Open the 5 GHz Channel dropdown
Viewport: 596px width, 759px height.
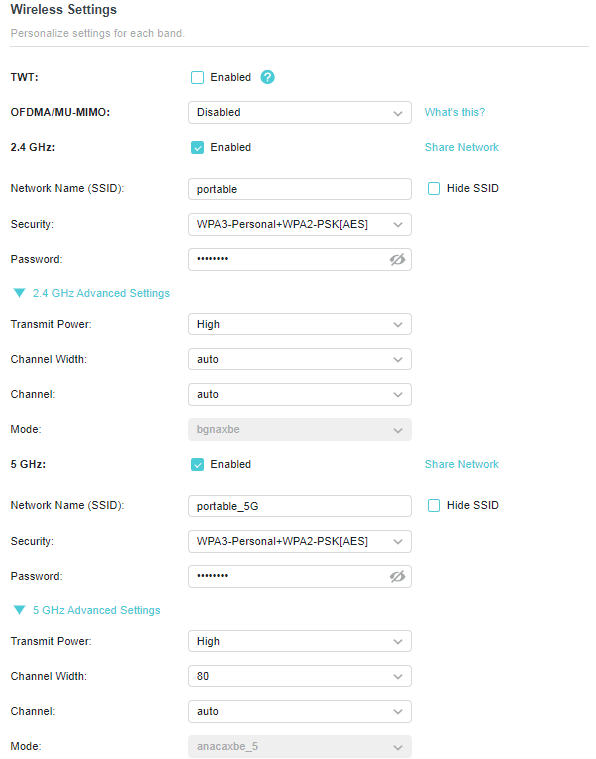point(300,712)
